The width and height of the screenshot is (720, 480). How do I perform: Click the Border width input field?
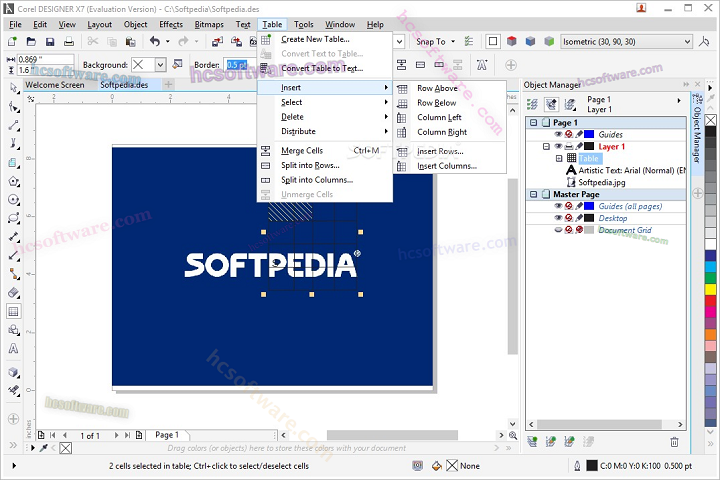point(239,65)
